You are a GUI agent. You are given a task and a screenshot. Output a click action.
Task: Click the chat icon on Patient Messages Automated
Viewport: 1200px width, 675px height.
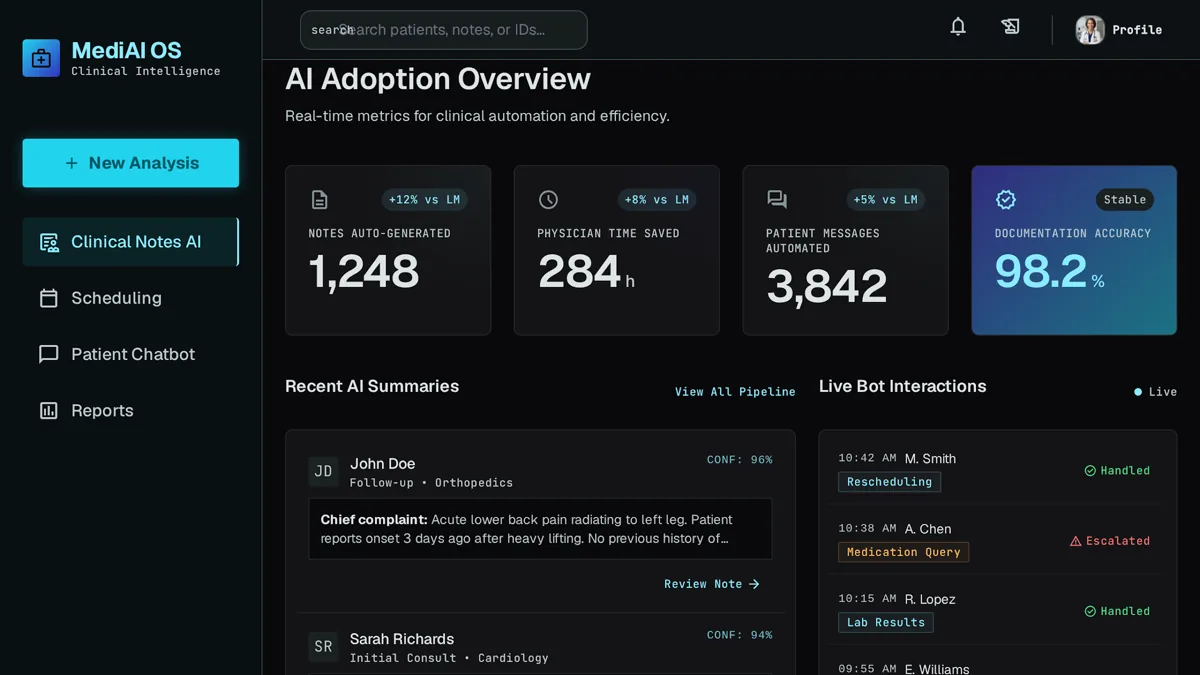tap(777, 200)
